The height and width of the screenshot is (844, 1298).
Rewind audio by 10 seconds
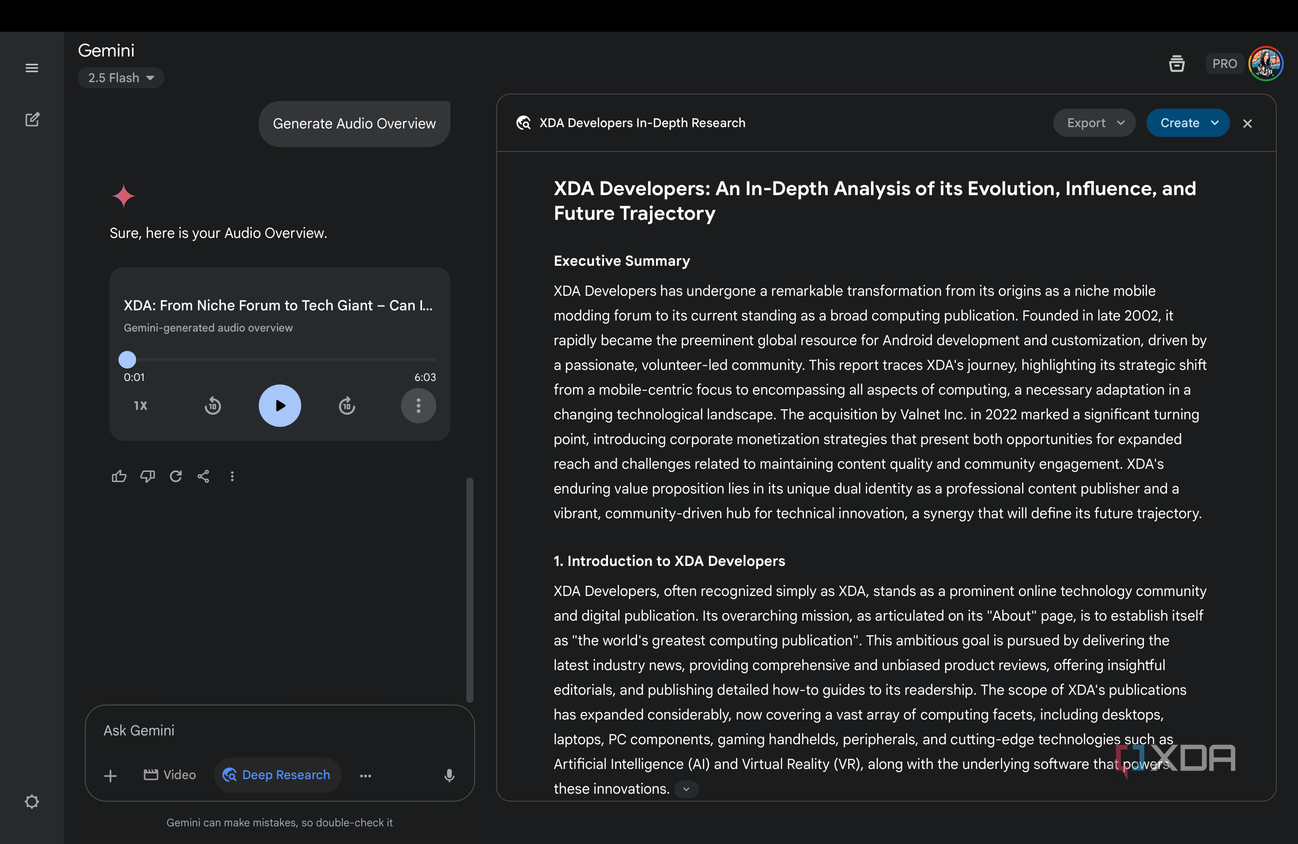click(x=213, y=406)
